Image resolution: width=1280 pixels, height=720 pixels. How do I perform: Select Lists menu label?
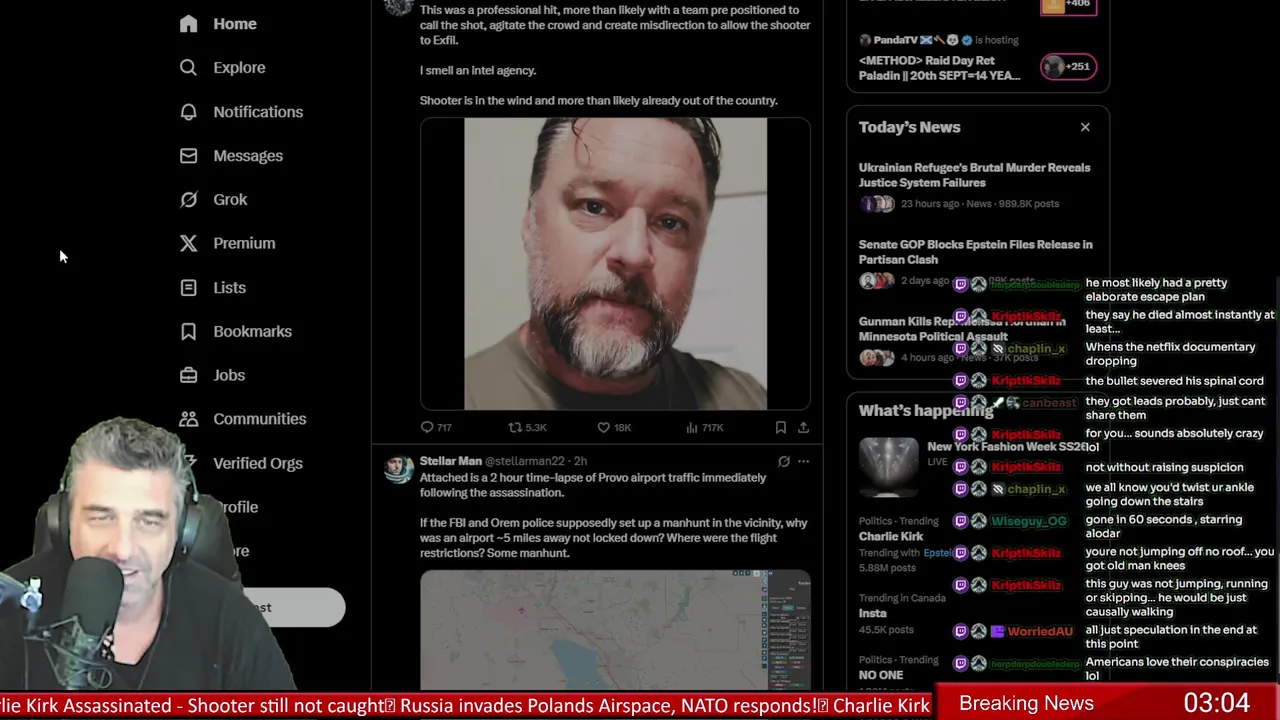click(229, 288)
